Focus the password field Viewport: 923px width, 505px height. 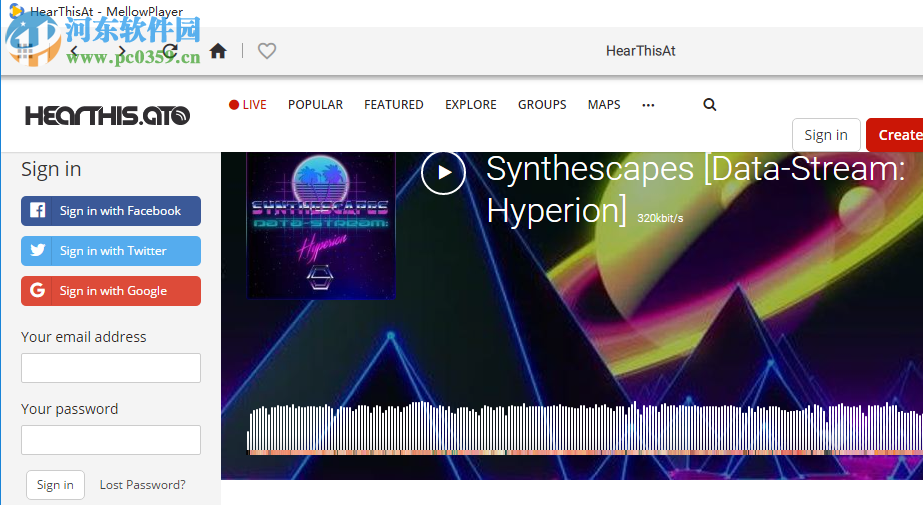point(111,440)
